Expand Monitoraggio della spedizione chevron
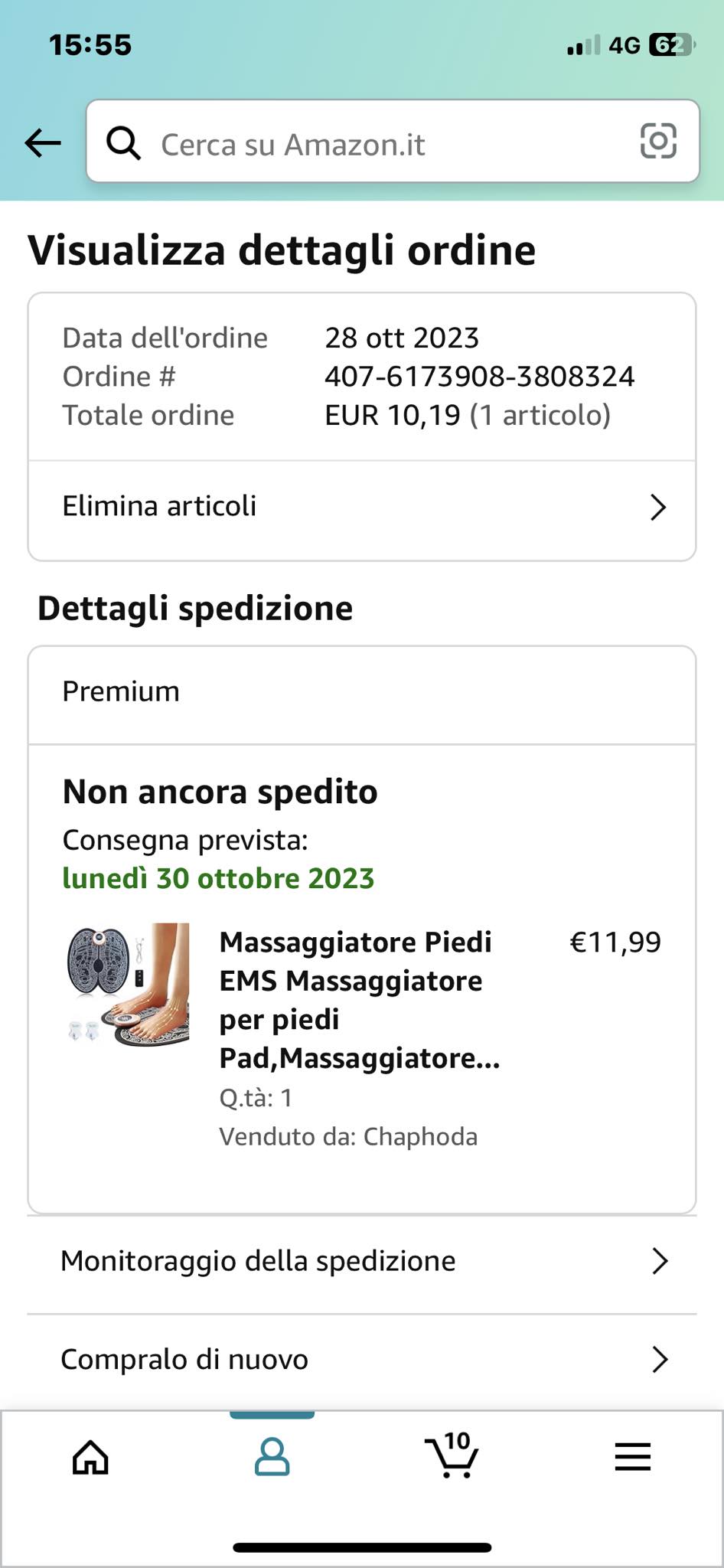 coord(660,1261)
